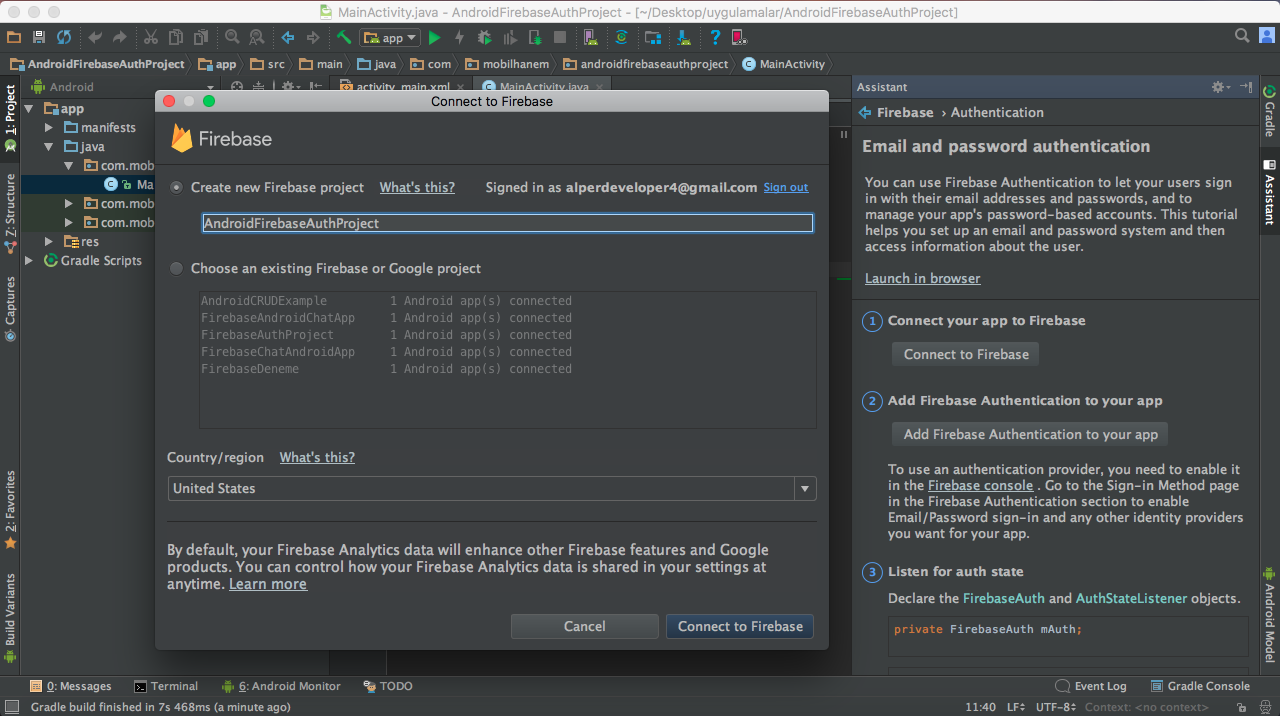Click Launch in browser link in Assistant

point(923,278)
